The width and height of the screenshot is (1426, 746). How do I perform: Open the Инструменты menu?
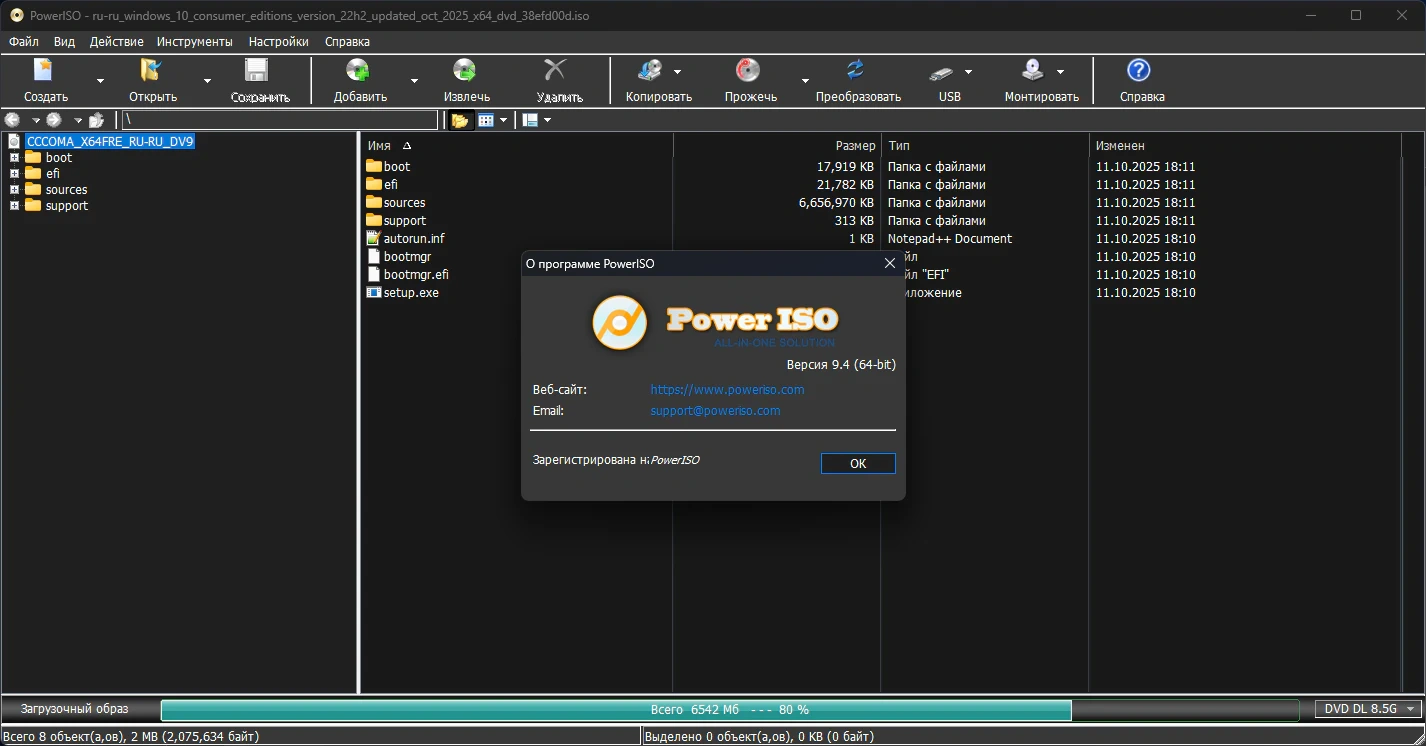click(195, 42)
